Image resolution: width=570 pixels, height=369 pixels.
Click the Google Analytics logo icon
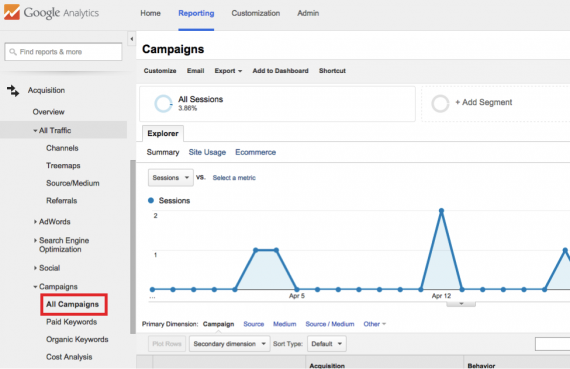[x=12, y=12]
